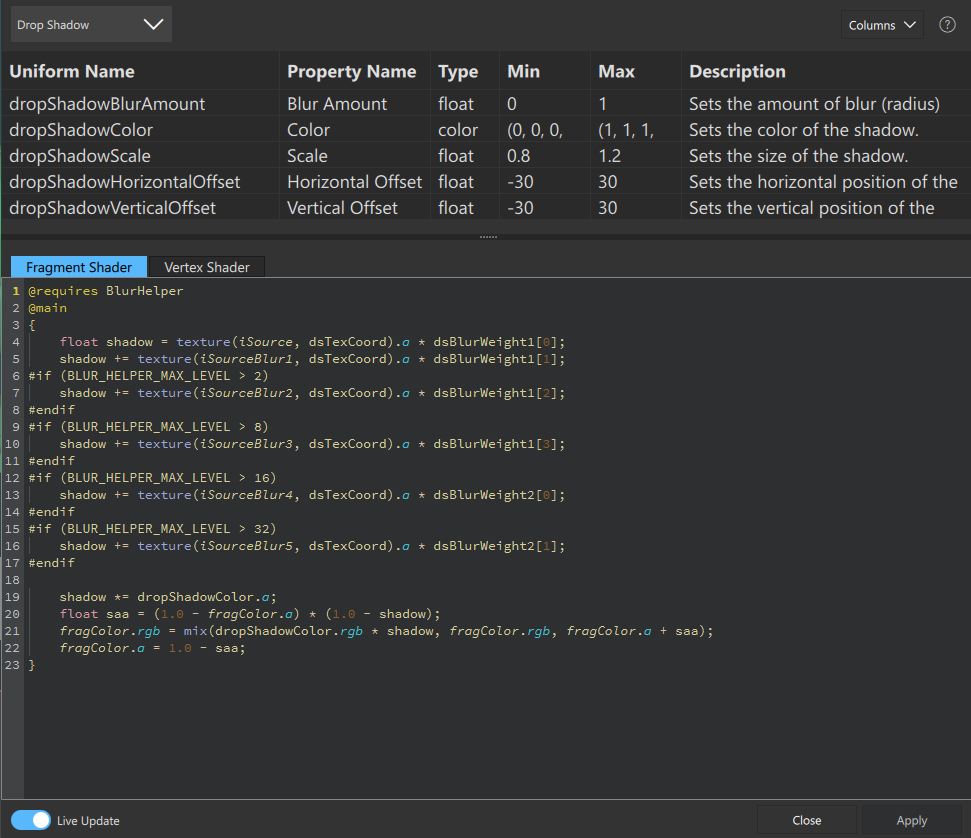Click the Property Name column header

(351, 71)
